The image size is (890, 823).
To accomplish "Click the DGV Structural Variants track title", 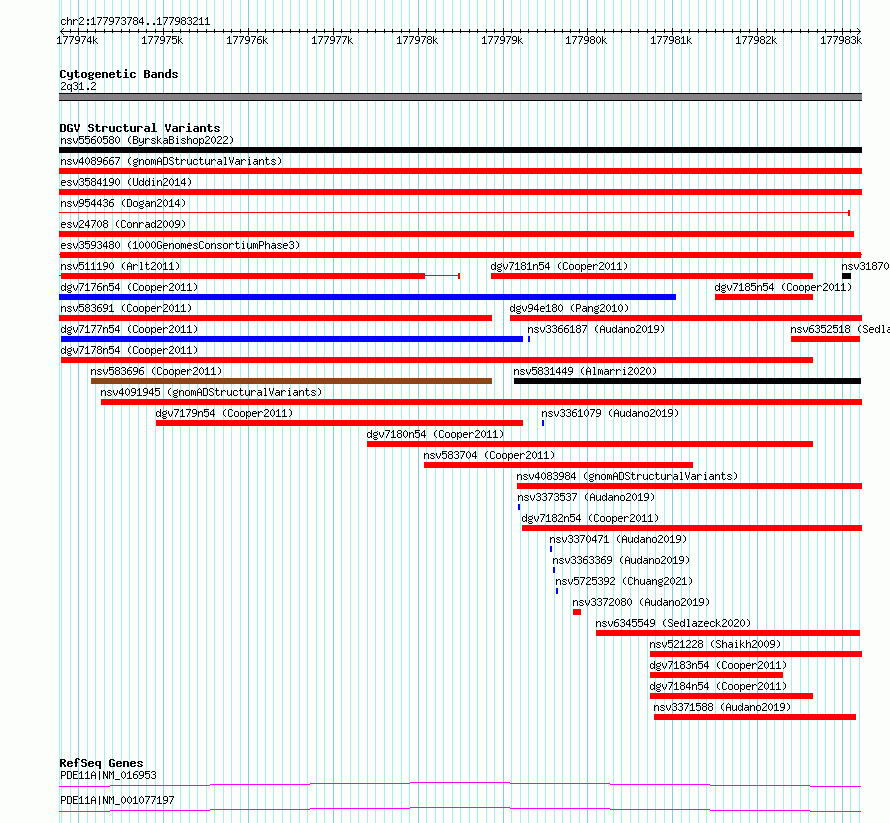I will 140,128.
